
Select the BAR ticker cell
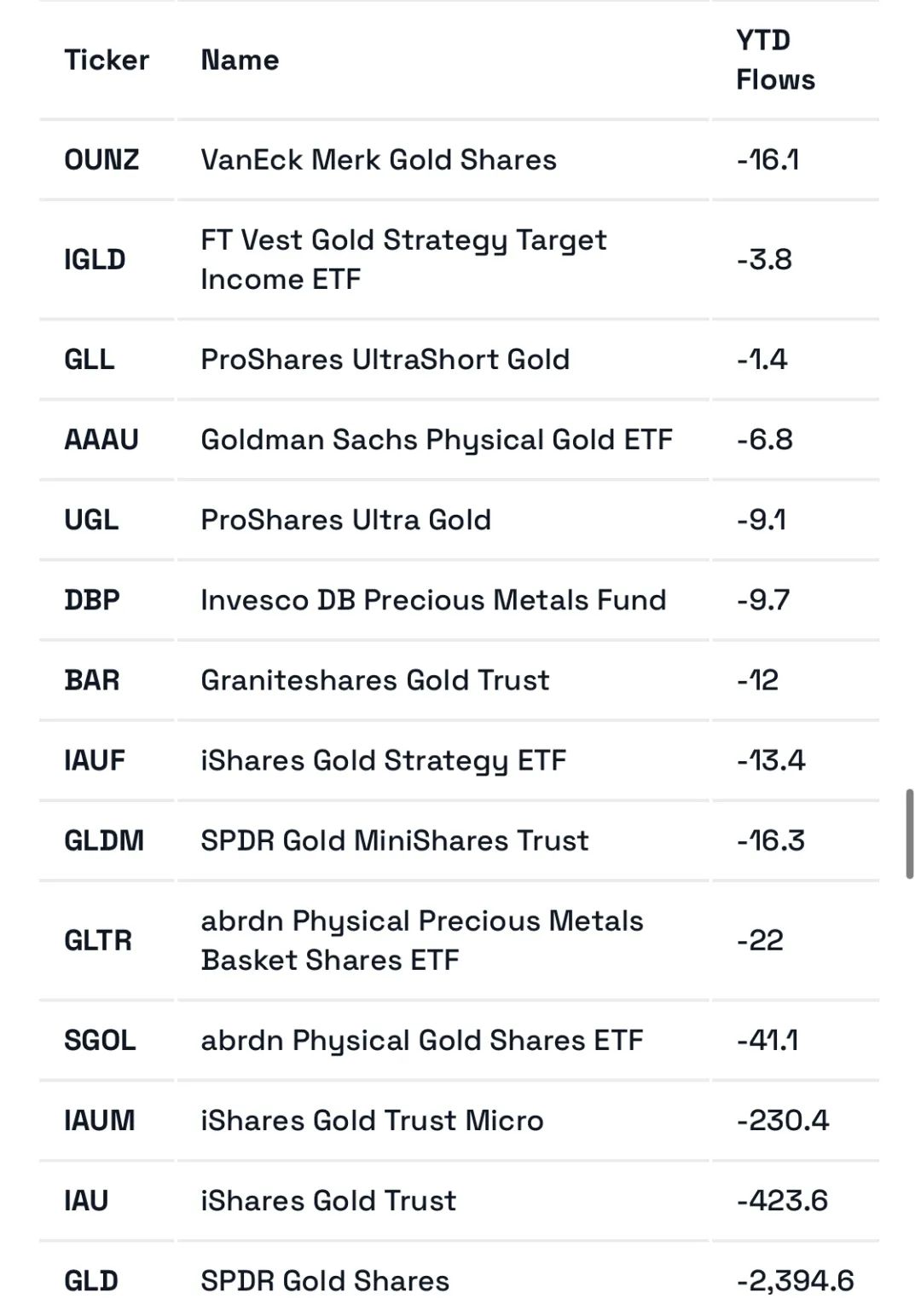tap(92, 680)
